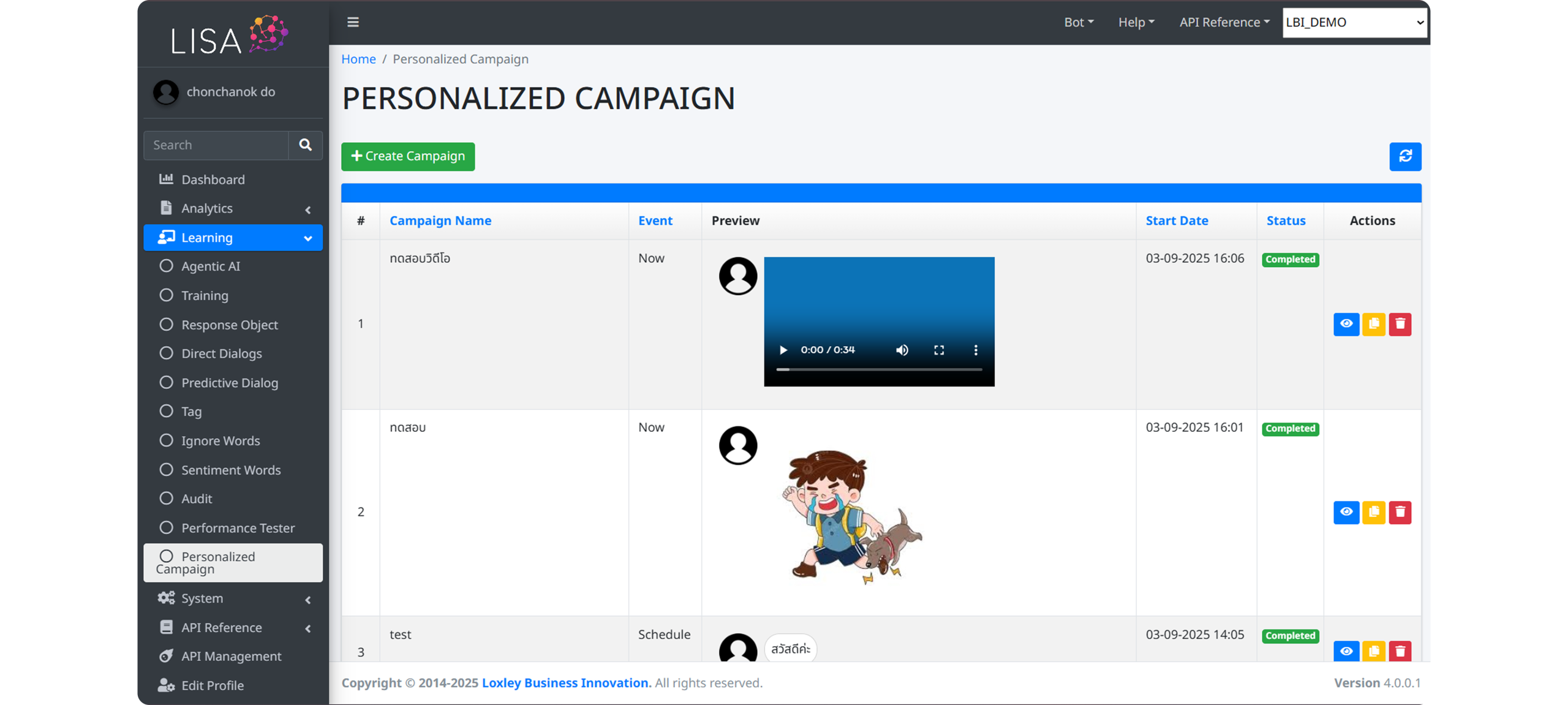View first campaign with eye icon
Viewport: 1568px width, 705px height.
[1346, 324]
